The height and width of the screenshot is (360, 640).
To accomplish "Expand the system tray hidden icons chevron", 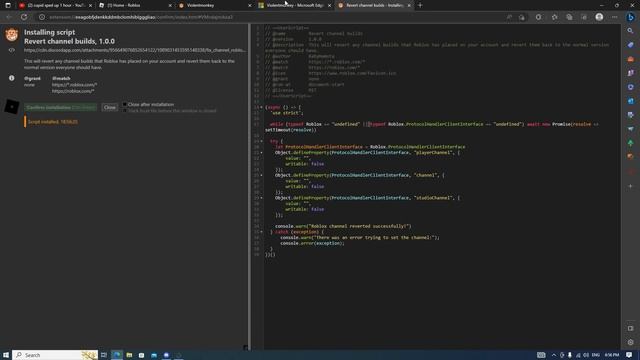I will coord(554,355).
